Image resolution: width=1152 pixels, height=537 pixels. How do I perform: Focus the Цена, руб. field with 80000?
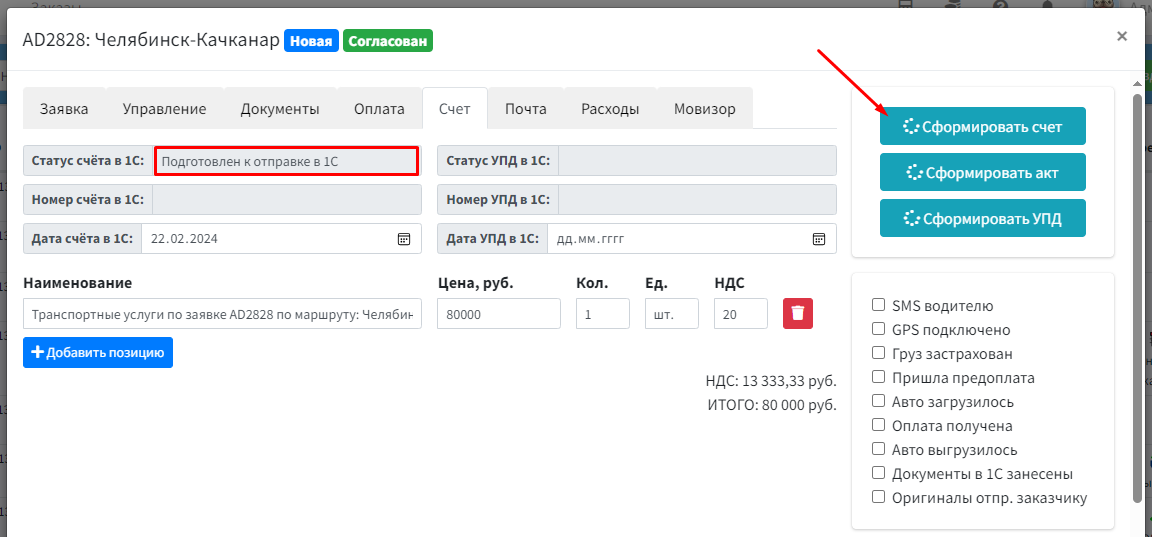[x=499, y=314]
